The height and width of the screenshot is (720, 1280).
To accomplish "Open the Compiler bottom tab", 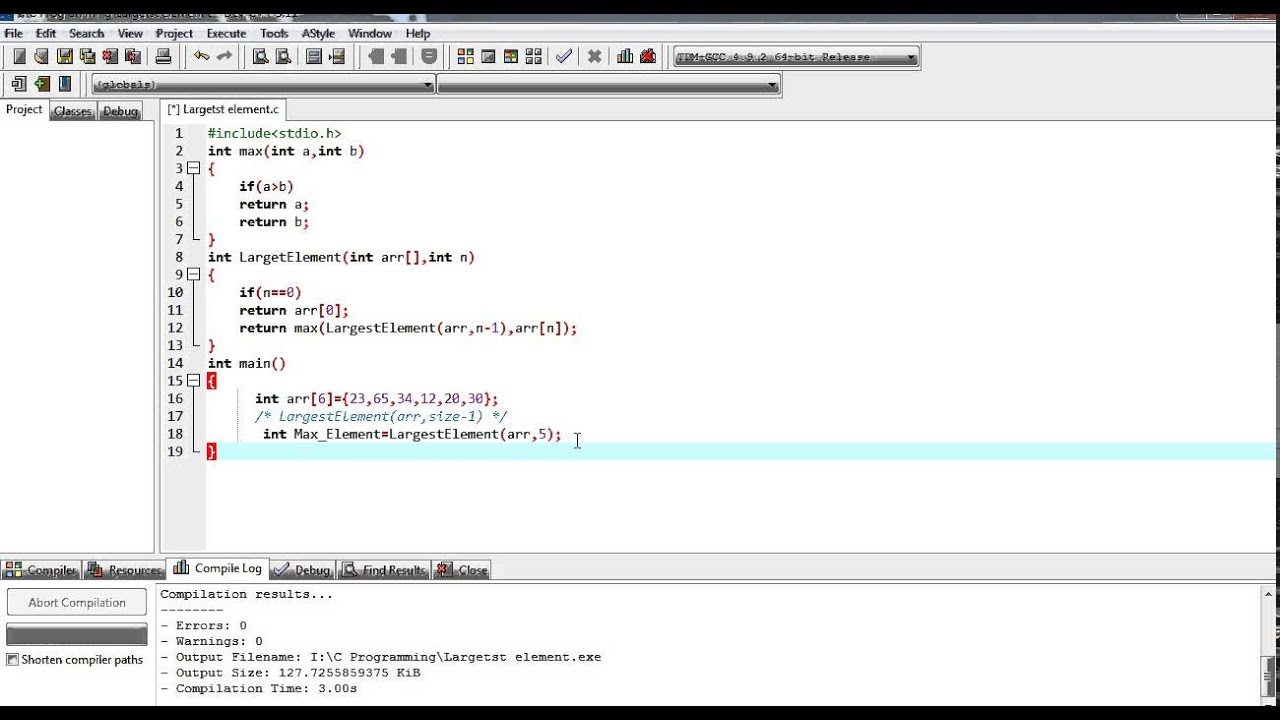I will [x=41, y=570].
